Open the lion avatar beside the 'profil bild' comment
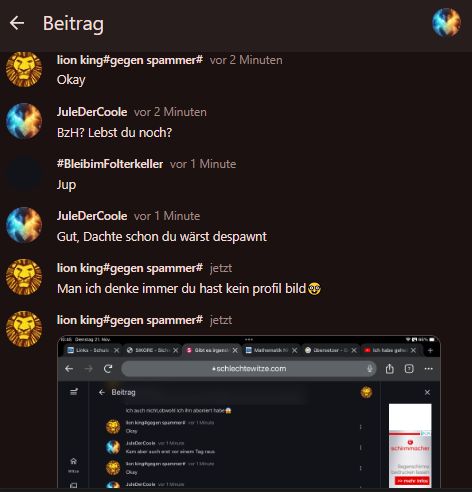Screen dimensions: 472x492 click(x=24, y=277)
